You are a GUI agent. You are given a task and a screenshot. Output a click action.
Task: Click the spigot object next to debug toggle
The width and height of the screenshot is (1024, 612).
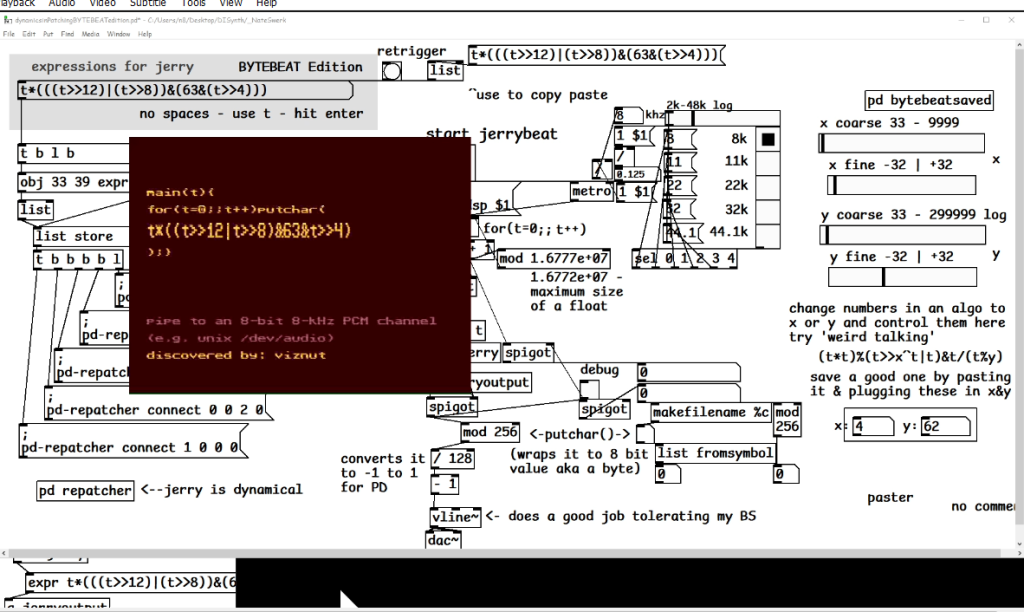coord(604,410)
